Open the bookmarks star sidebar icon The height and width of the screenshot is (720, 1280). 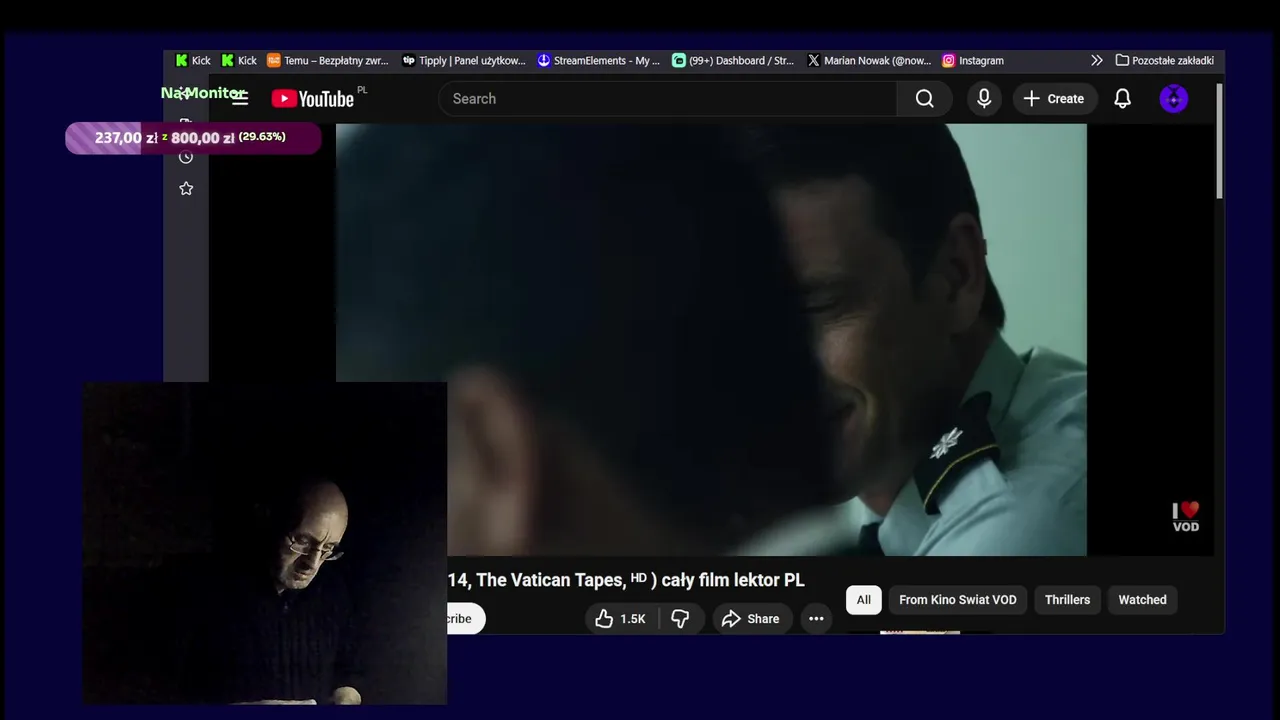pyautogui.click(x=186, y=189)
